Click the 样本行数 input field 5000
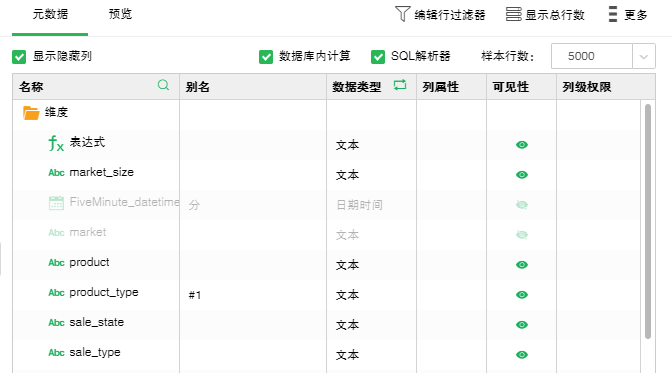The width and height of the screenshot is (672, 373). [x=592, y=56]
